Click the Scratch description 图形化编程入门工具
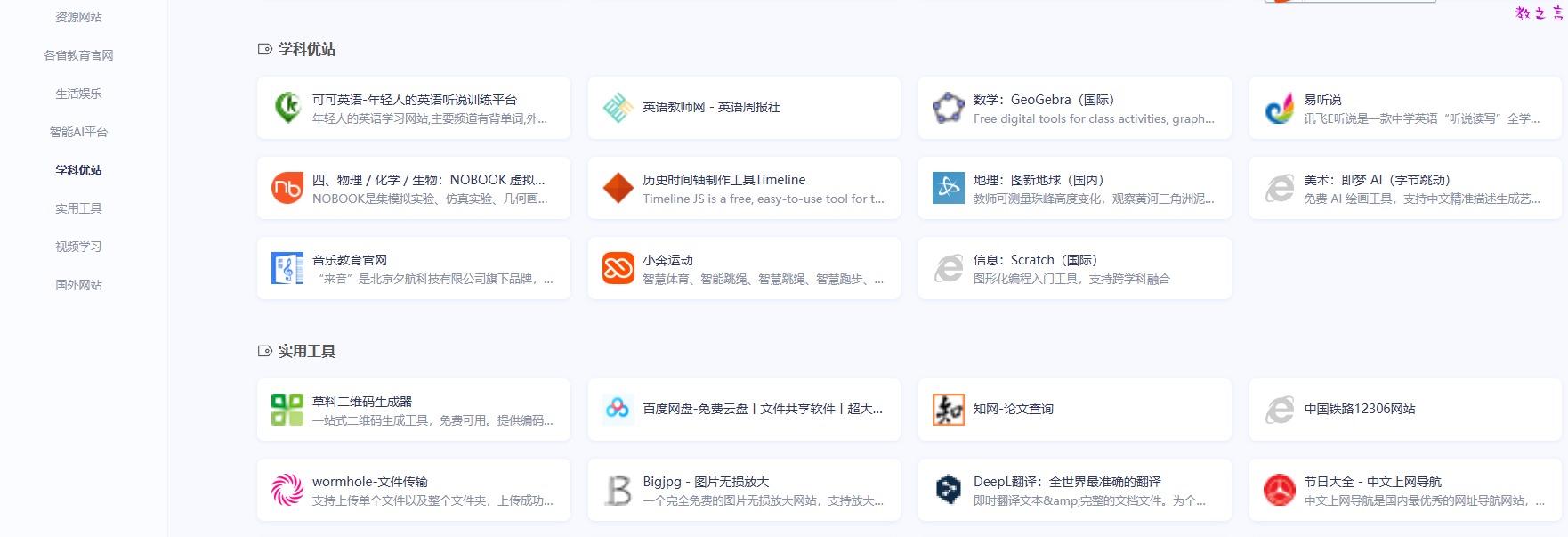Viewport: 1568px width, 537px height. point(1071,279)
